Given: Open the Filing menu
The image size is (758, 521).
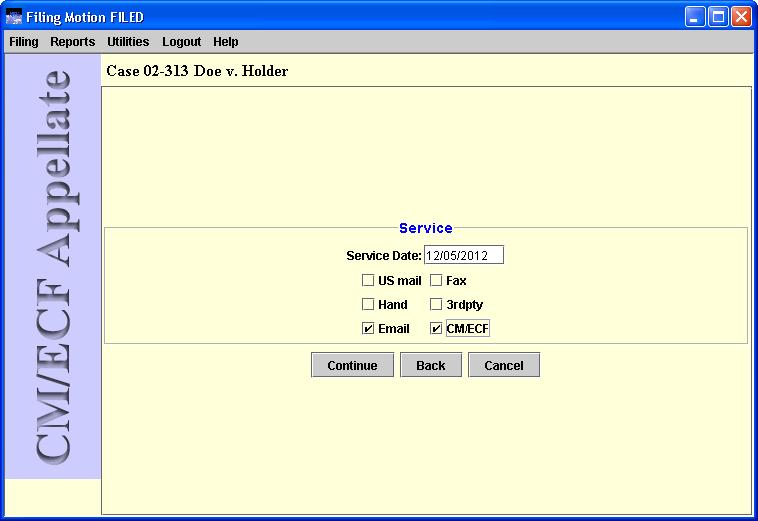Looking at the screenshot, I should (24, 42).
